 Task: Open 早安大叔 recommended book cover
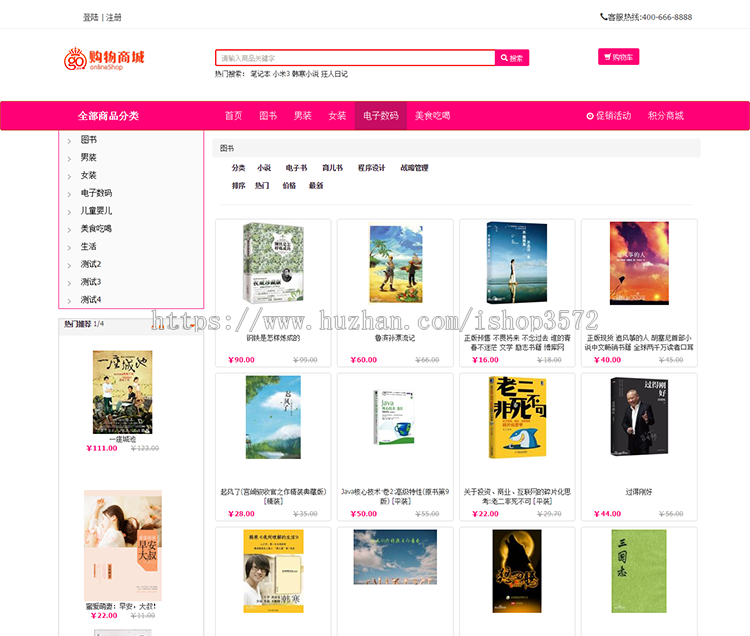coord(123,545)
